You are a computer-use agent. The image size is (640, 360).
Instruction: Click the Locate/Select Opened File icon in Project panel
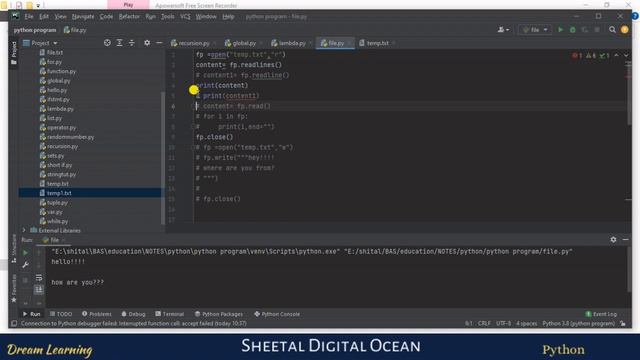tap(107, 43)
